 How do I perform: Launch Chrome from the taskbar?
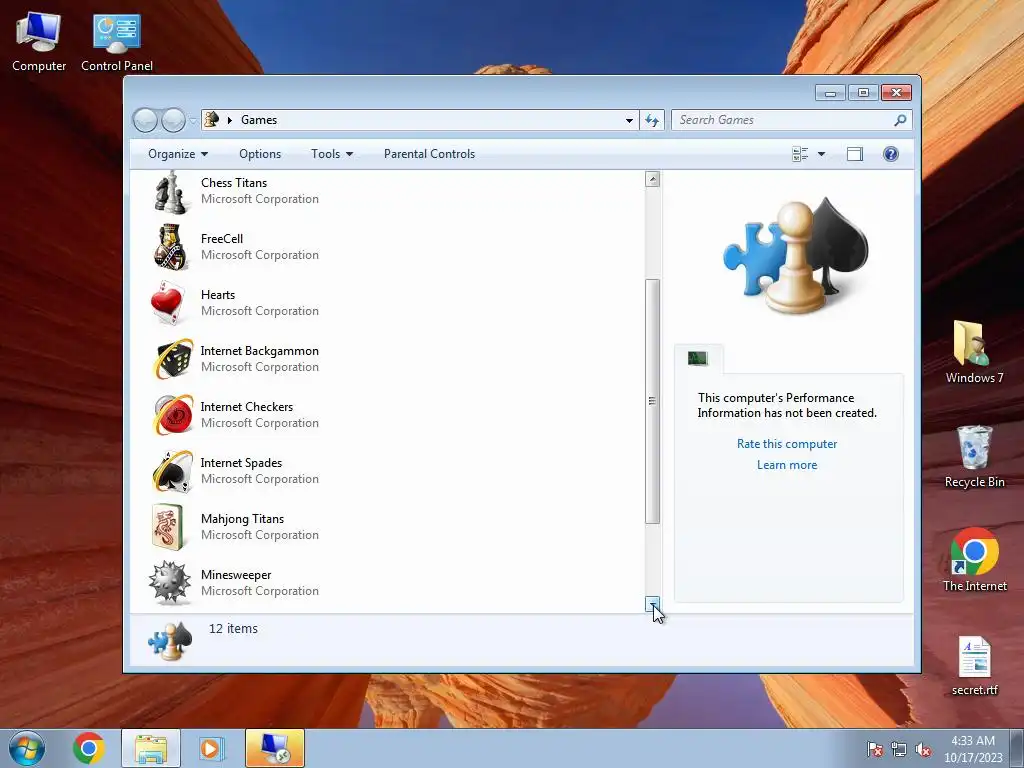[x=89, y=748]
